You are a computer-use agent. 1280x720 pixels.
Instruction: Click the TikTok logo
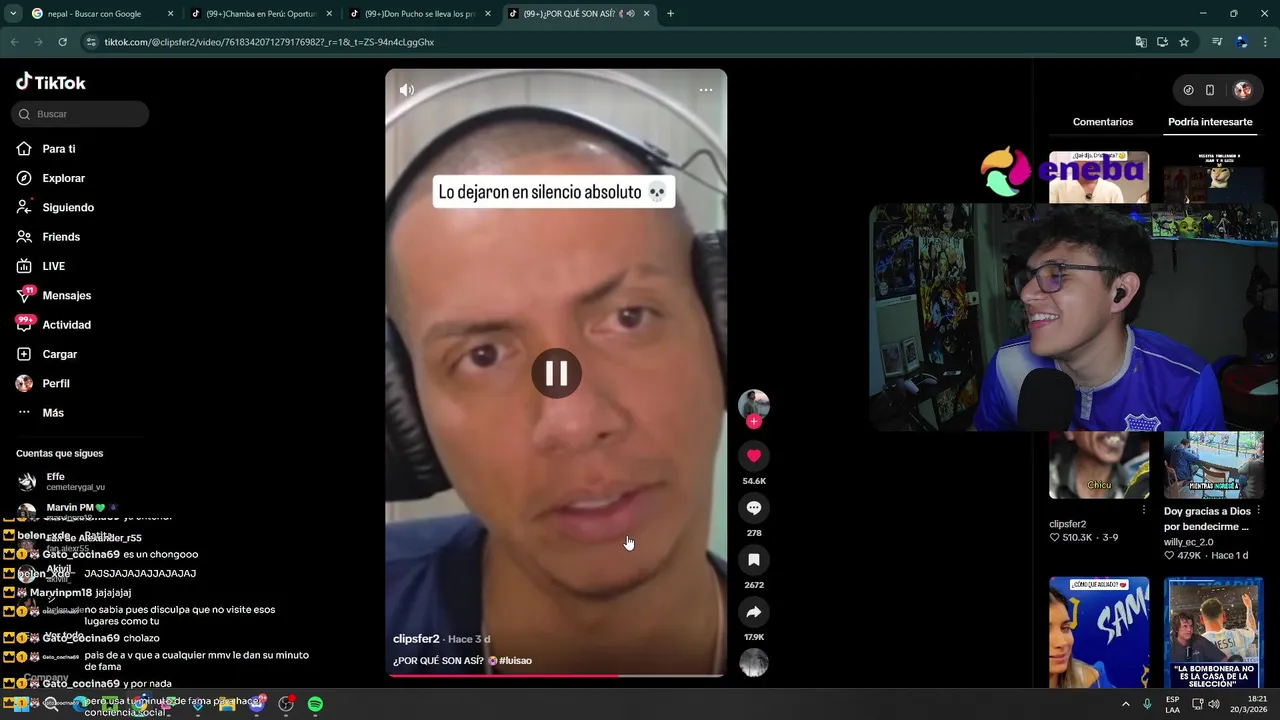tap(51, 82)
